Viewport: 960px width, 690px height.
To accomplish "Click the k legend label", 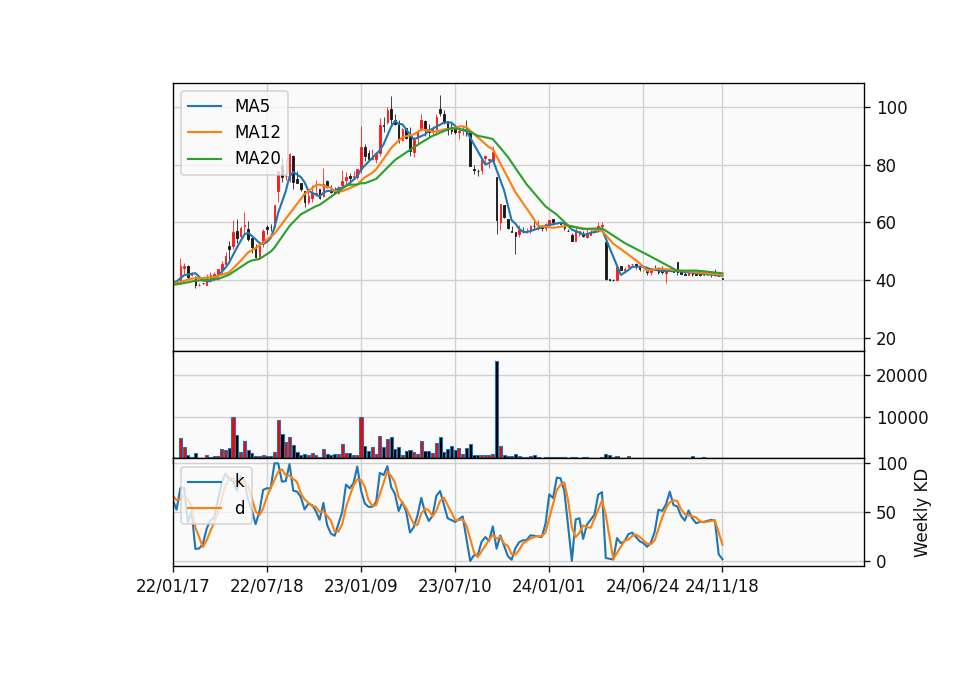I will point(239,481).
